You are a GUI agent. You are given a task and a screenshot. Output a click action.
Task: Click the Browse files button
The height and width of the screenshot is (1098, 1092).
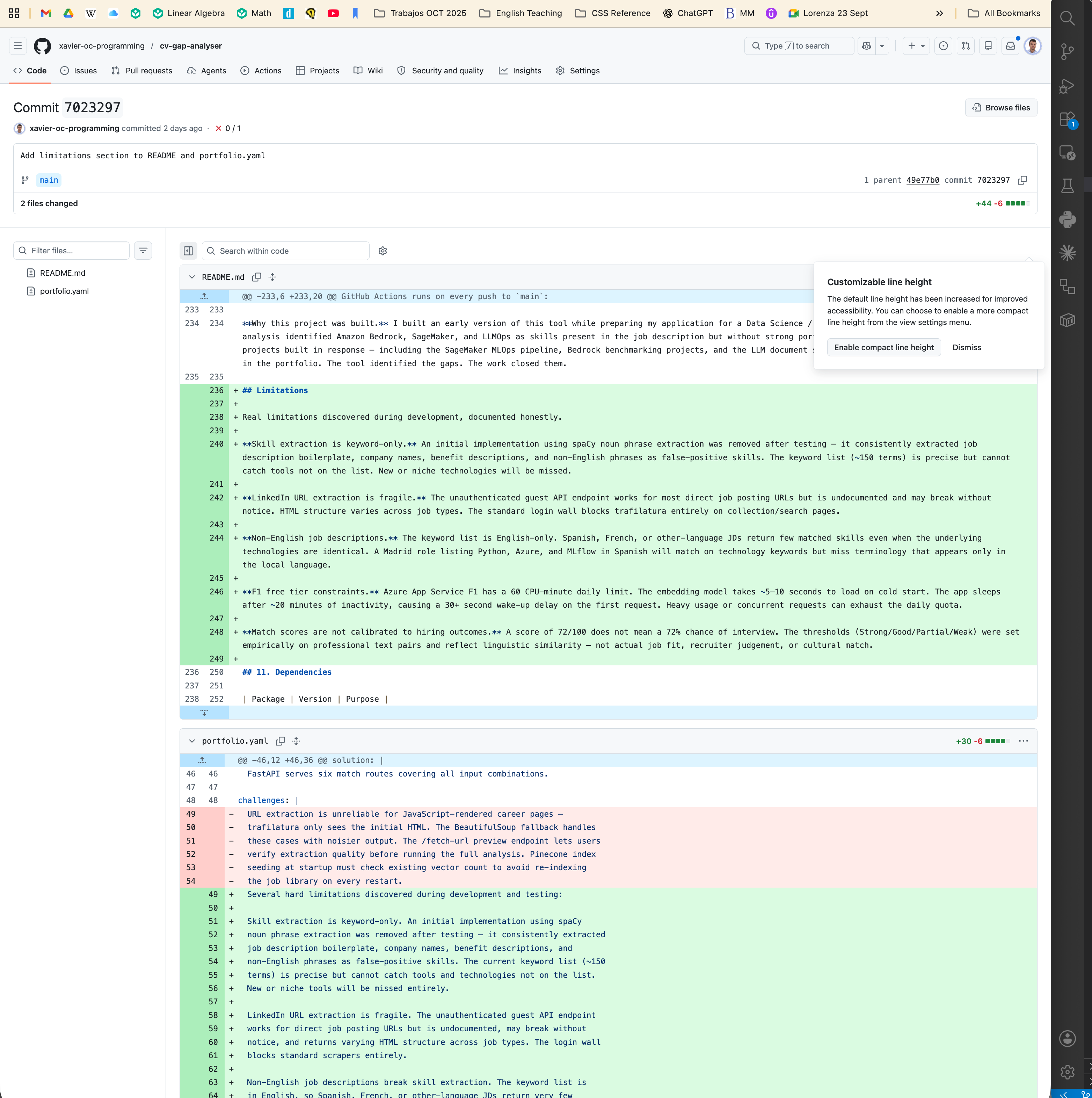(x=1001, y=107)
